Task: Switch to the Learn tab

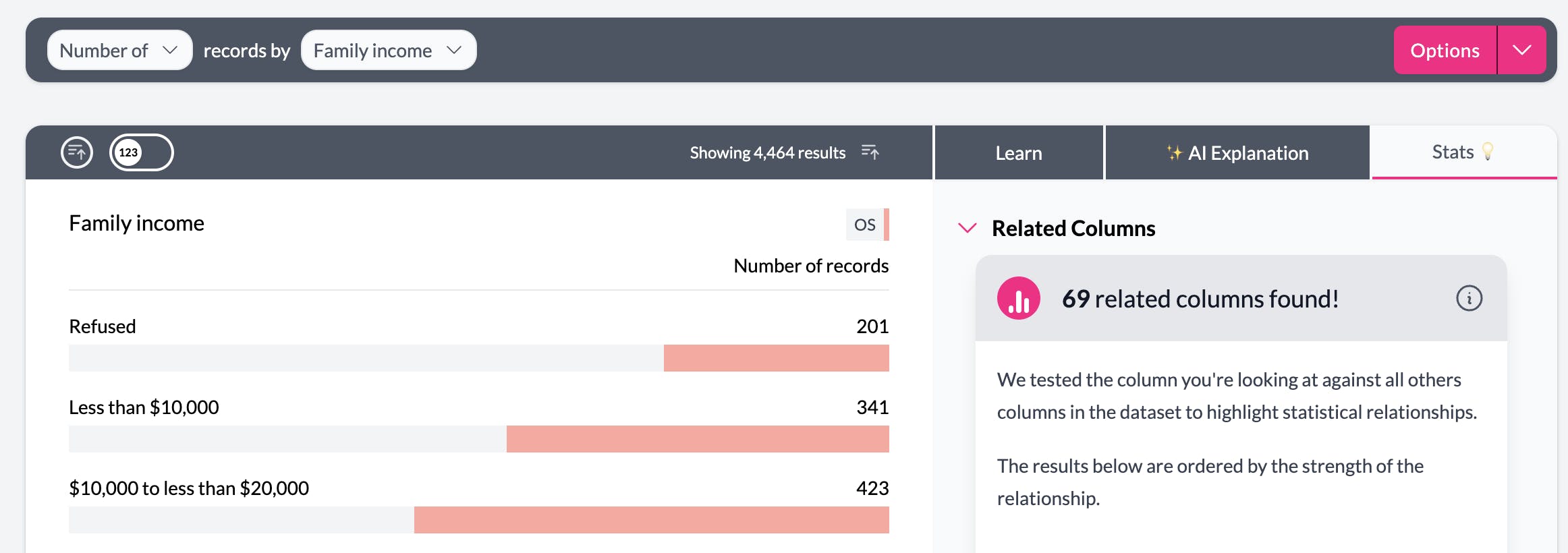Action: (1018, 153)
